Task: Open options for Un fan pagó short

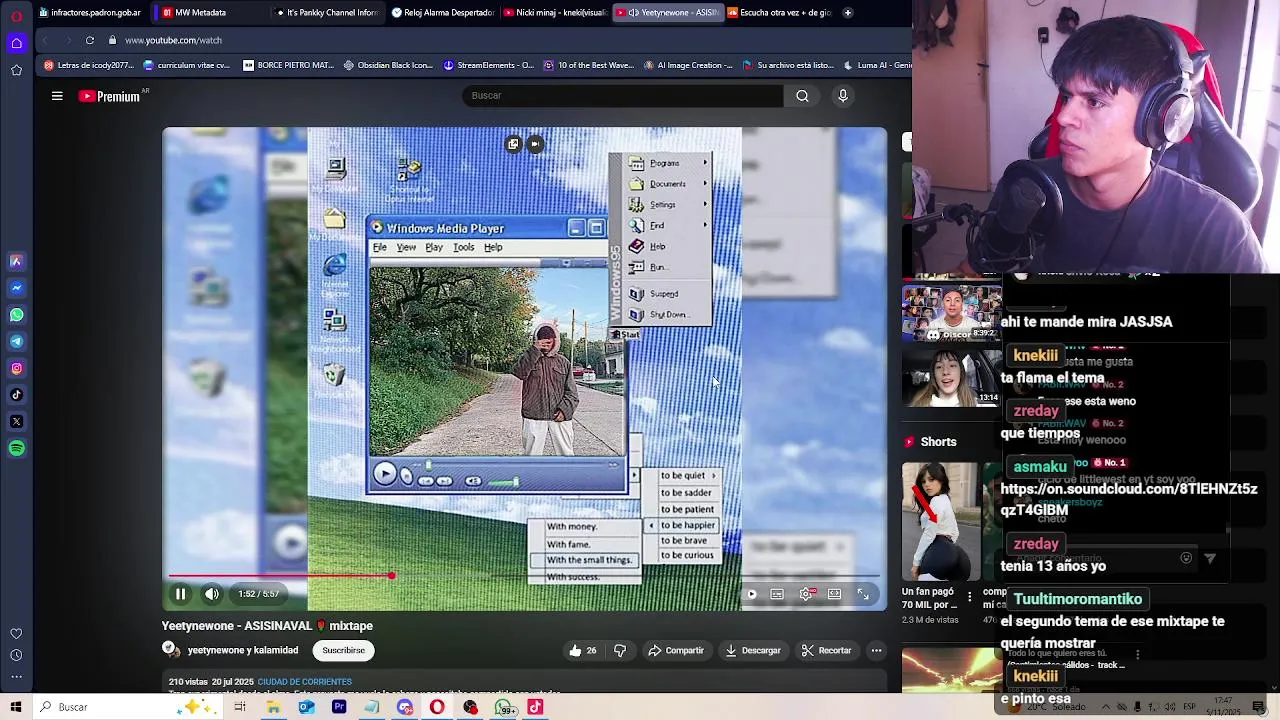Action: pos(969,597)
